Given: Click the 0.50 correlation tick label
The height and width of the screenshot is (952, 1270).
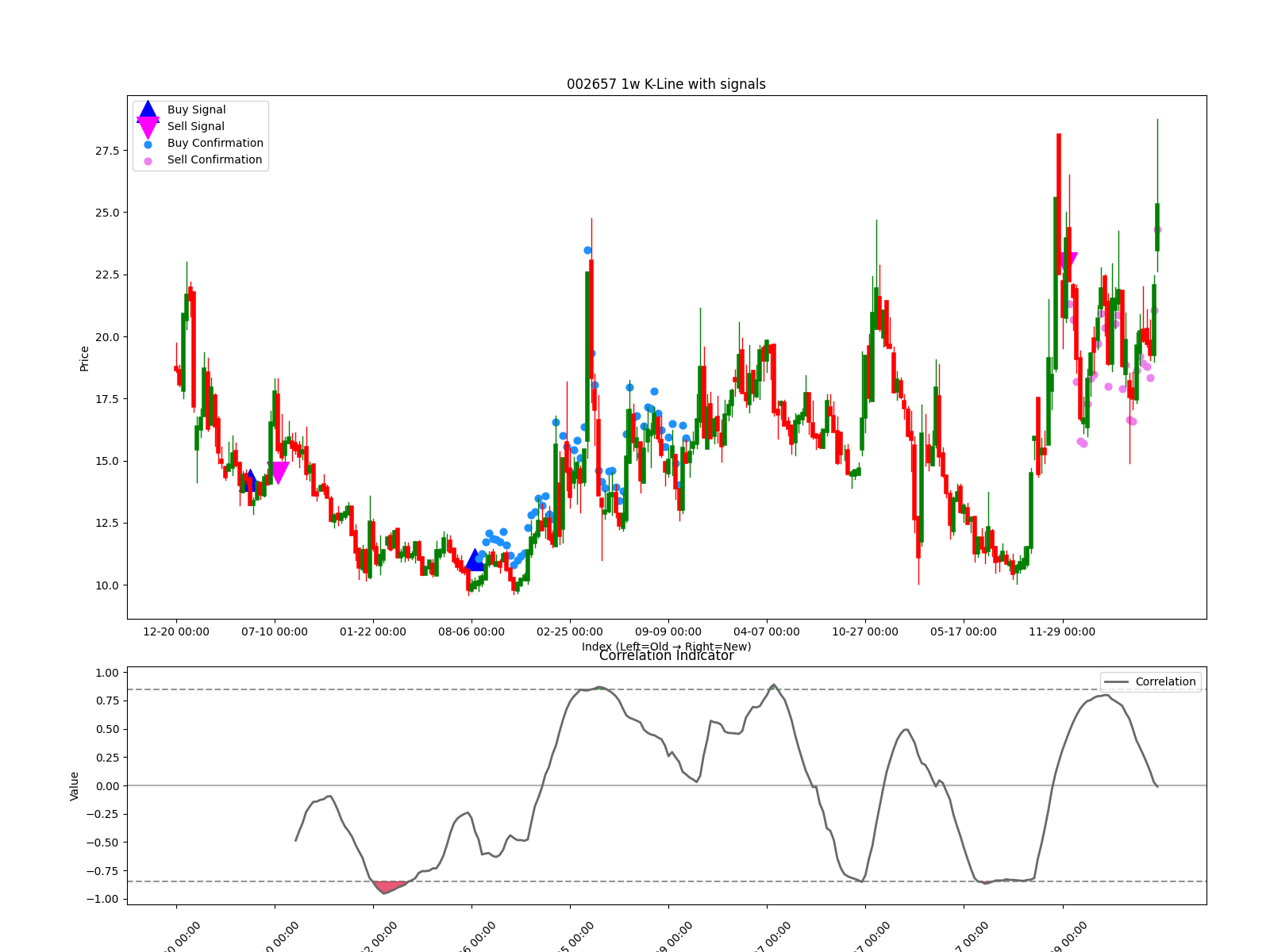Looking at the screenshot, I should coord(107,729).
